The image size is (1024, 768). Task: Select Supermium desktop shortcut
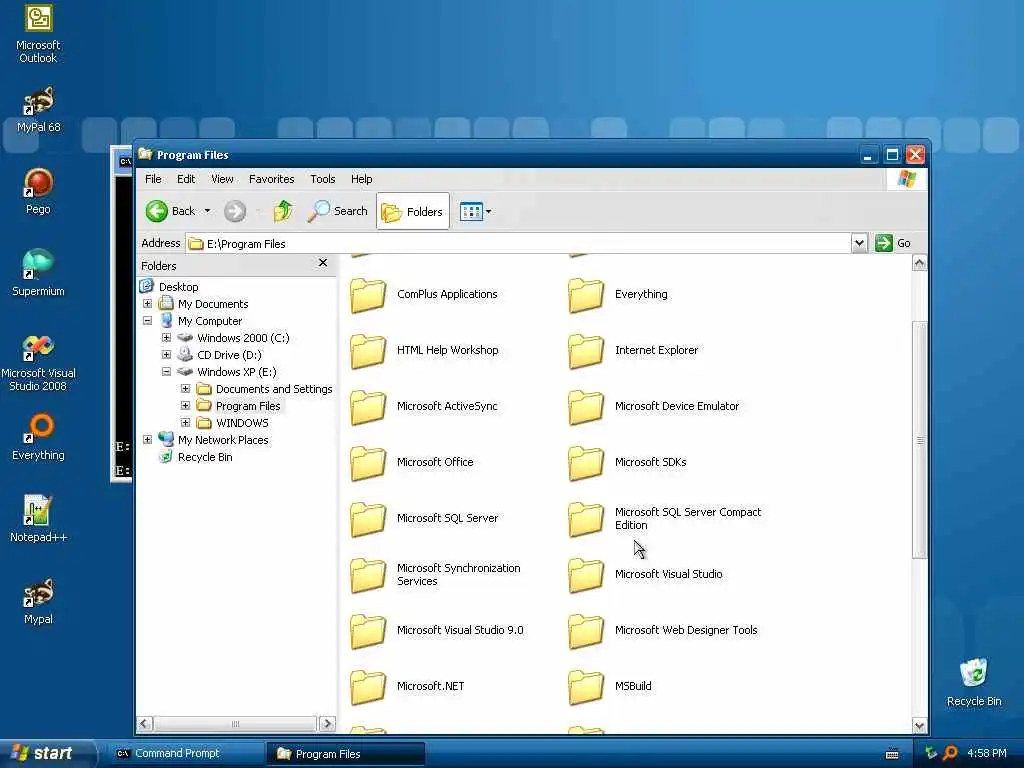[x=38, y=273]
